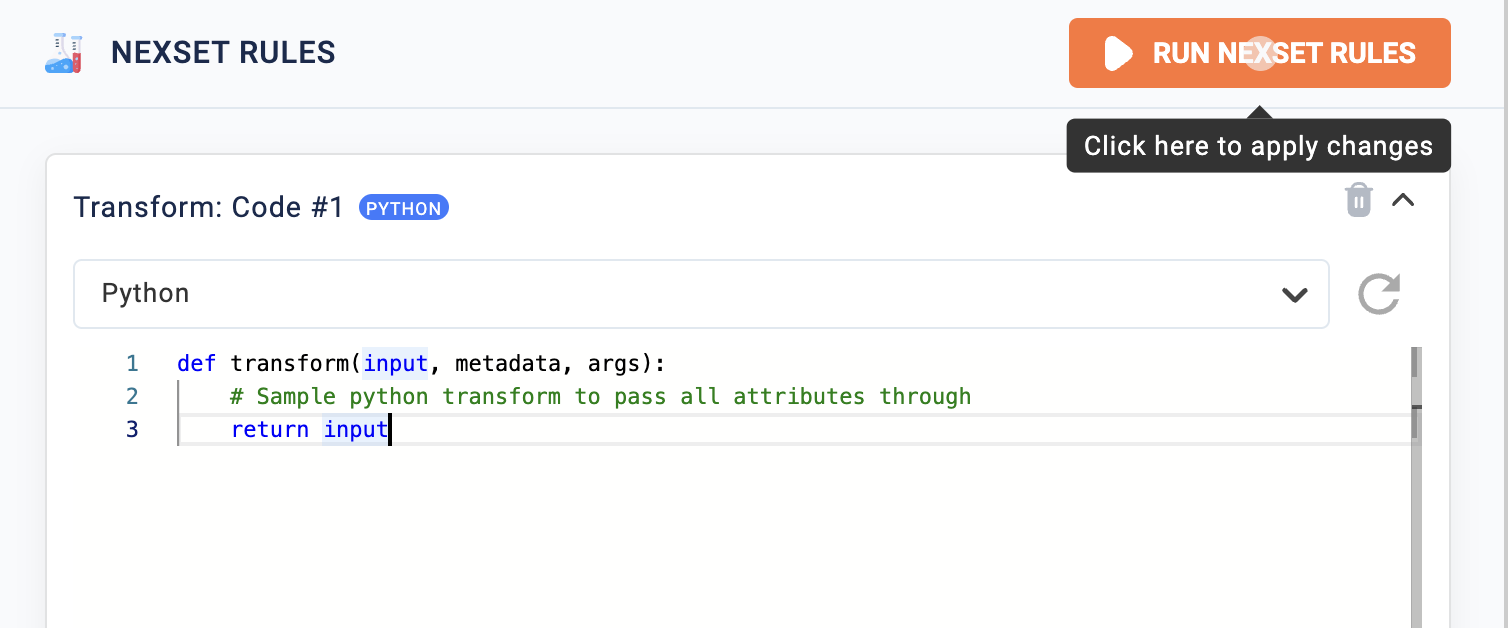1508x628 pixels.
Task: Click inside the green sample comment line
Action: pyautogui.click(x=600, y=396)
